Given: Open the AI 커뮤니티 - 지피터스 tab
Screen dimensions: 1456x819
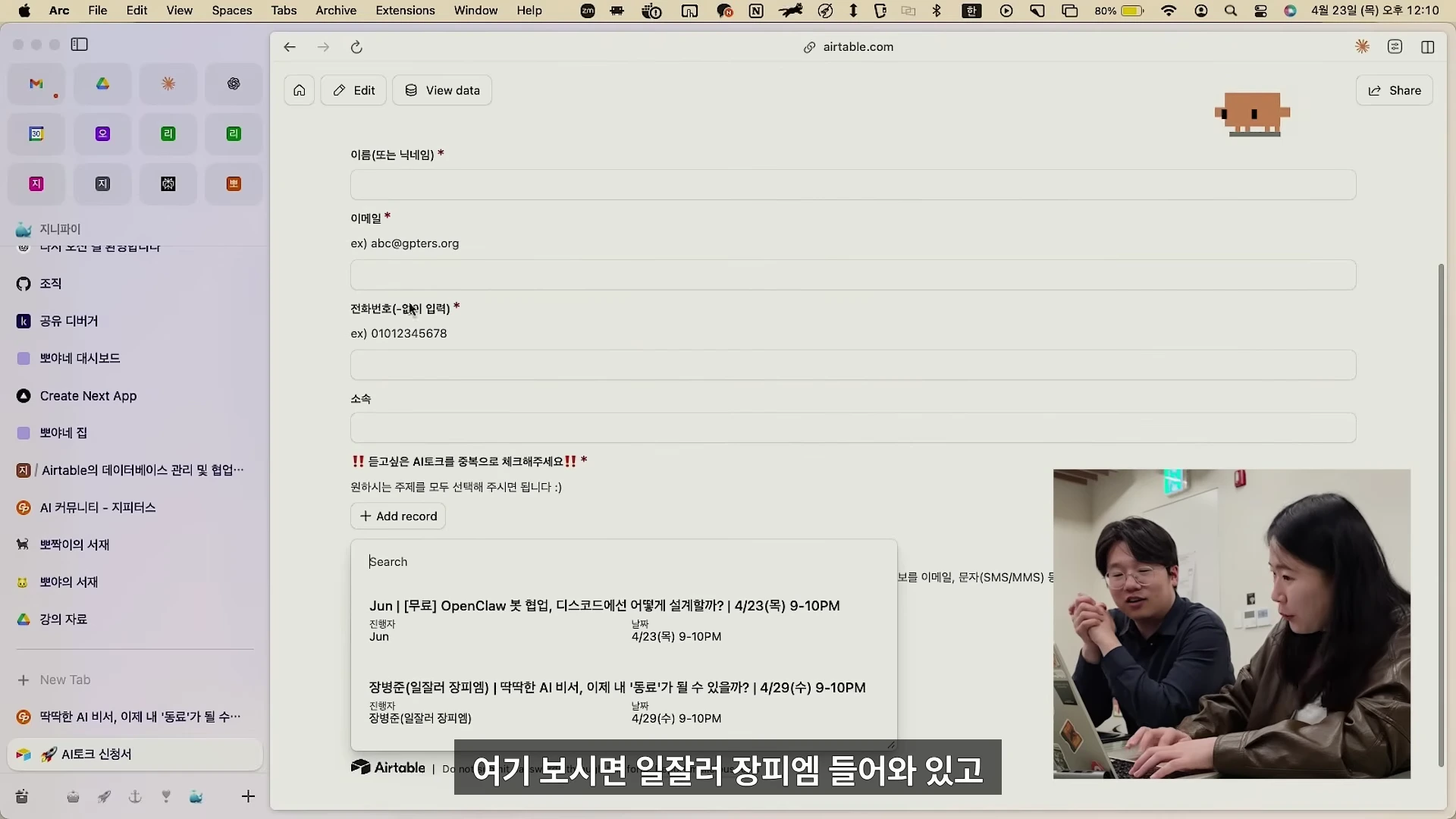Looking at the screenshot, I should pyautogui.click(x=135, y=508).
